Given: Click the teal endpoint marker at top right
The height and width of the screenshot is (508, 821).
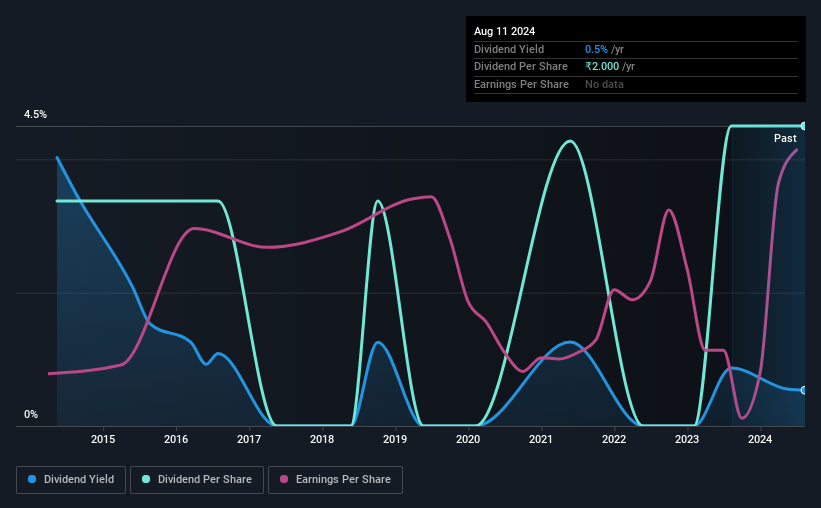Looking at the screenshot, I should [803, 126].
